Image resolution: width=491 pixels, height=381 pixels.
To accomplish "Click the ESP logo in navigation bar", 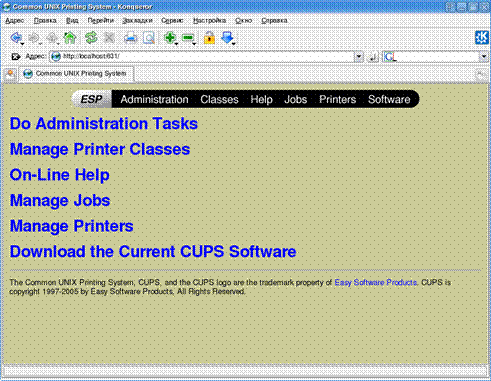I will pyautogui.click(x=92, y=99).
